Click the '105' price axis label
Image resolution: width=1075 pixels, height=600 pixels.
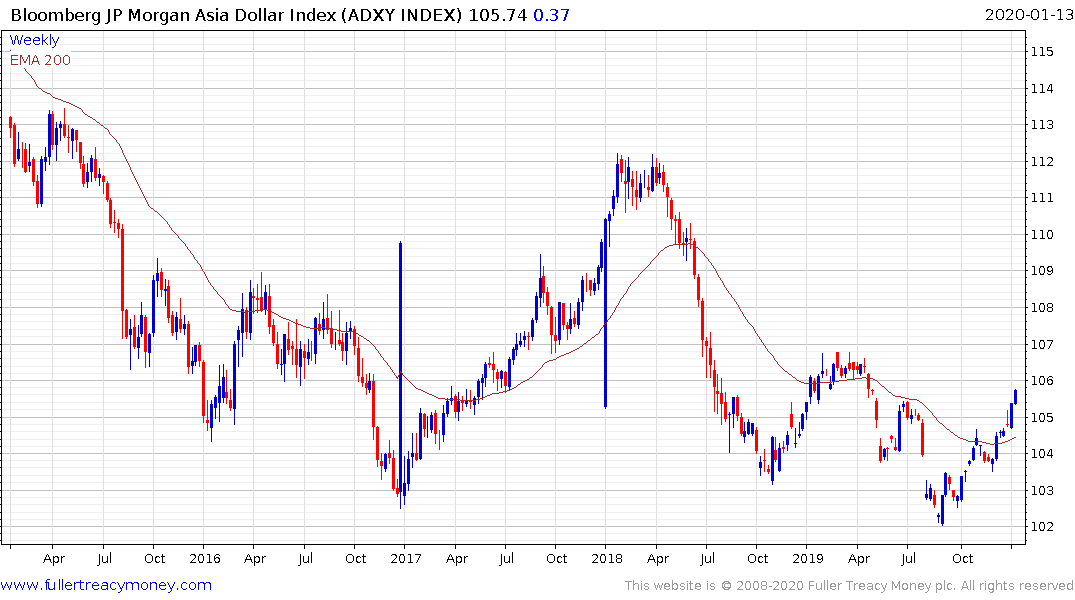pyautogui.click(x=1042, y=418)
